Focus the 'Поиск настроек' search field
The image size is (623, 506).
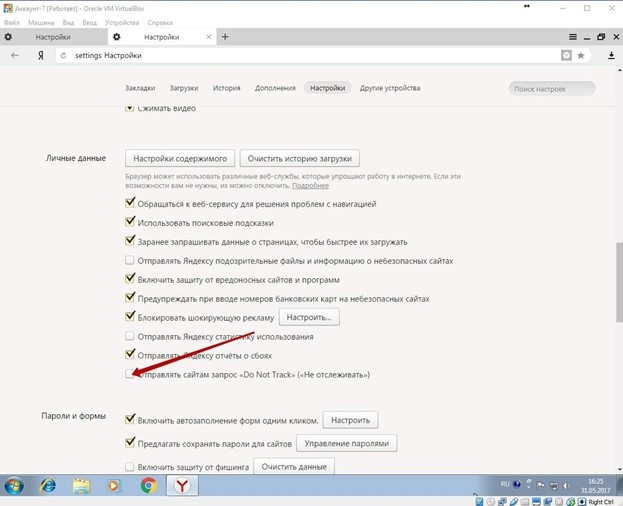pos(552,89)
